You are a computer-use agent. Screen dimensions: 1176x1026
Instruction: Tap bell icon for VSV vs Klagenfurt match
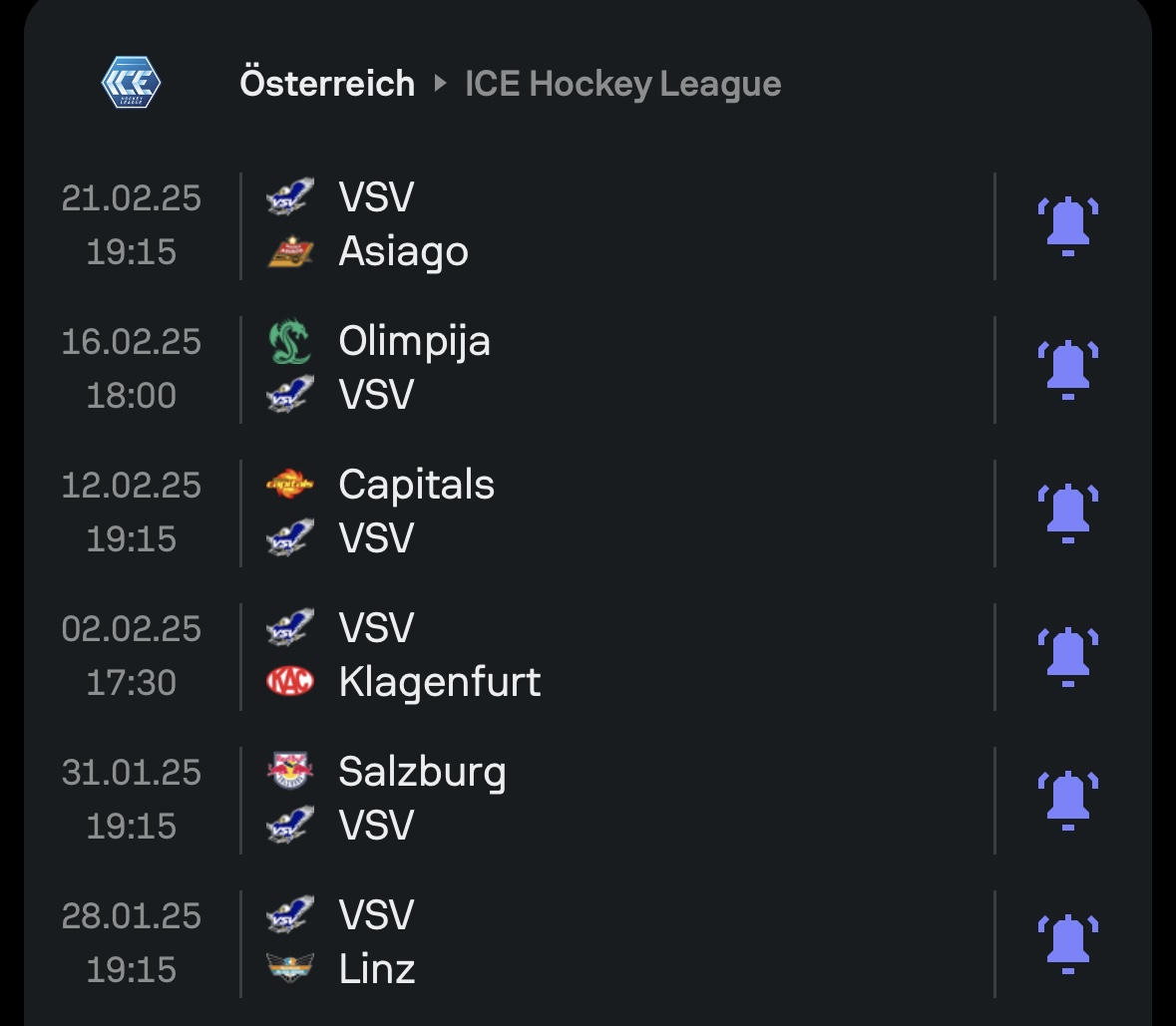point(1067,657)
